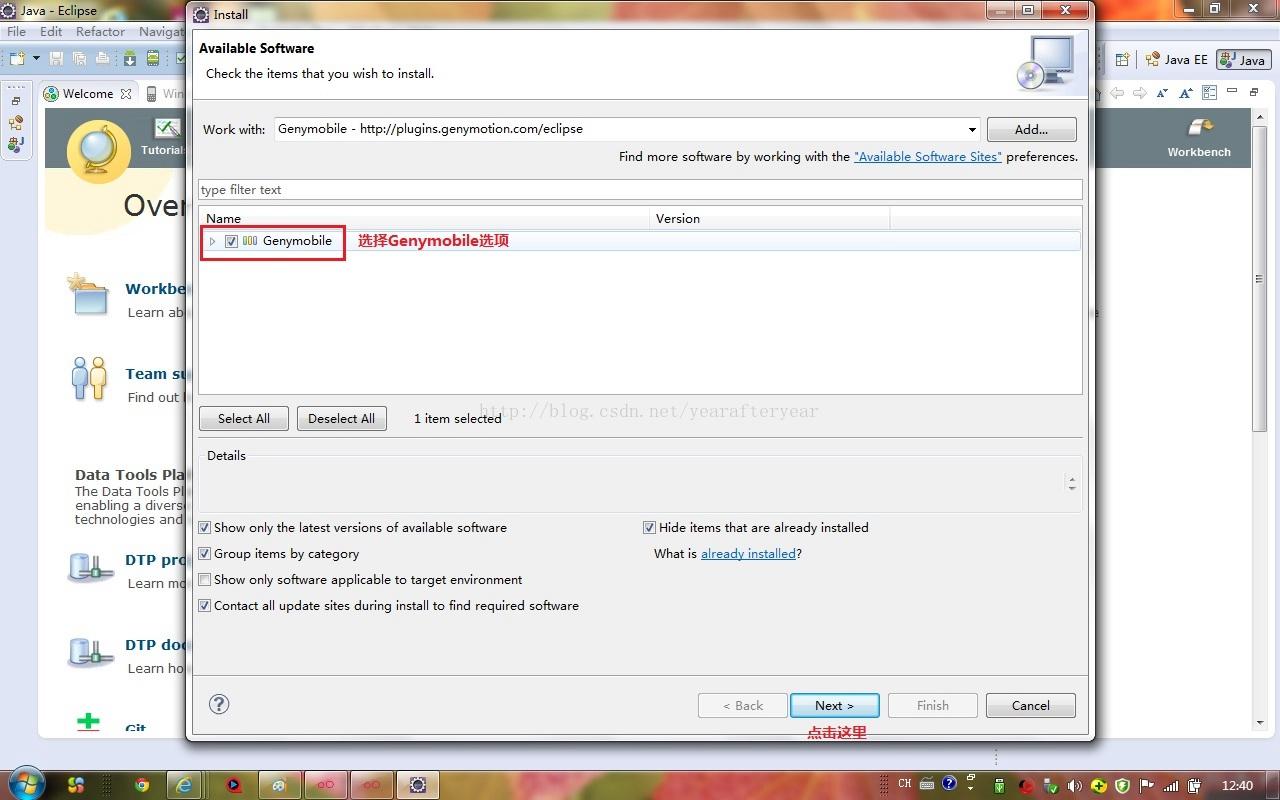Click the Next button to continue installing
This screenshot has height=800, width=1280.
tap(834, 705)
